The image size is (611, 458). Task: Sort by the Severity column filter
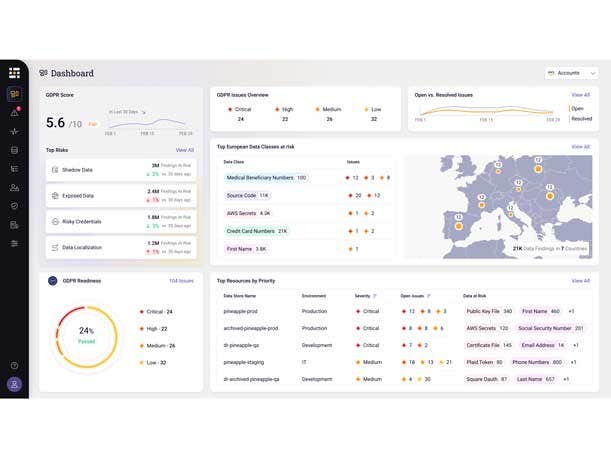click(x=375, y=296)
